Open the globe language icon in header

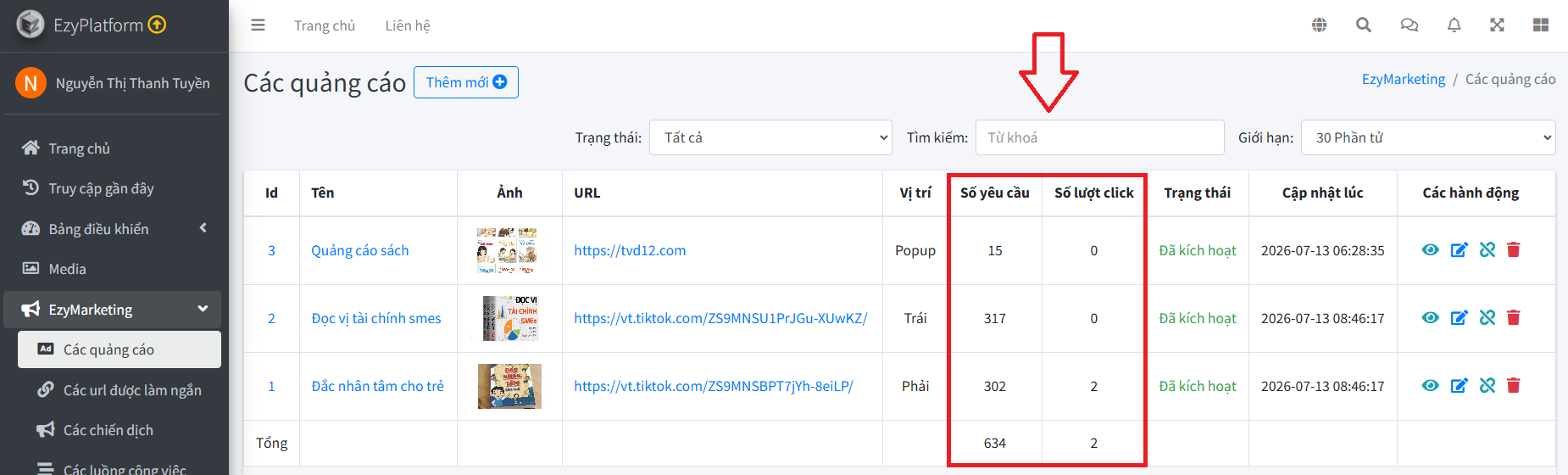1319,25
